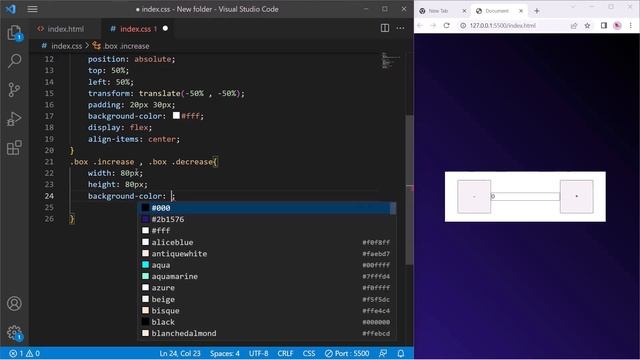Change line endings via CRLF
640x360 pixels.
[285, 353]
